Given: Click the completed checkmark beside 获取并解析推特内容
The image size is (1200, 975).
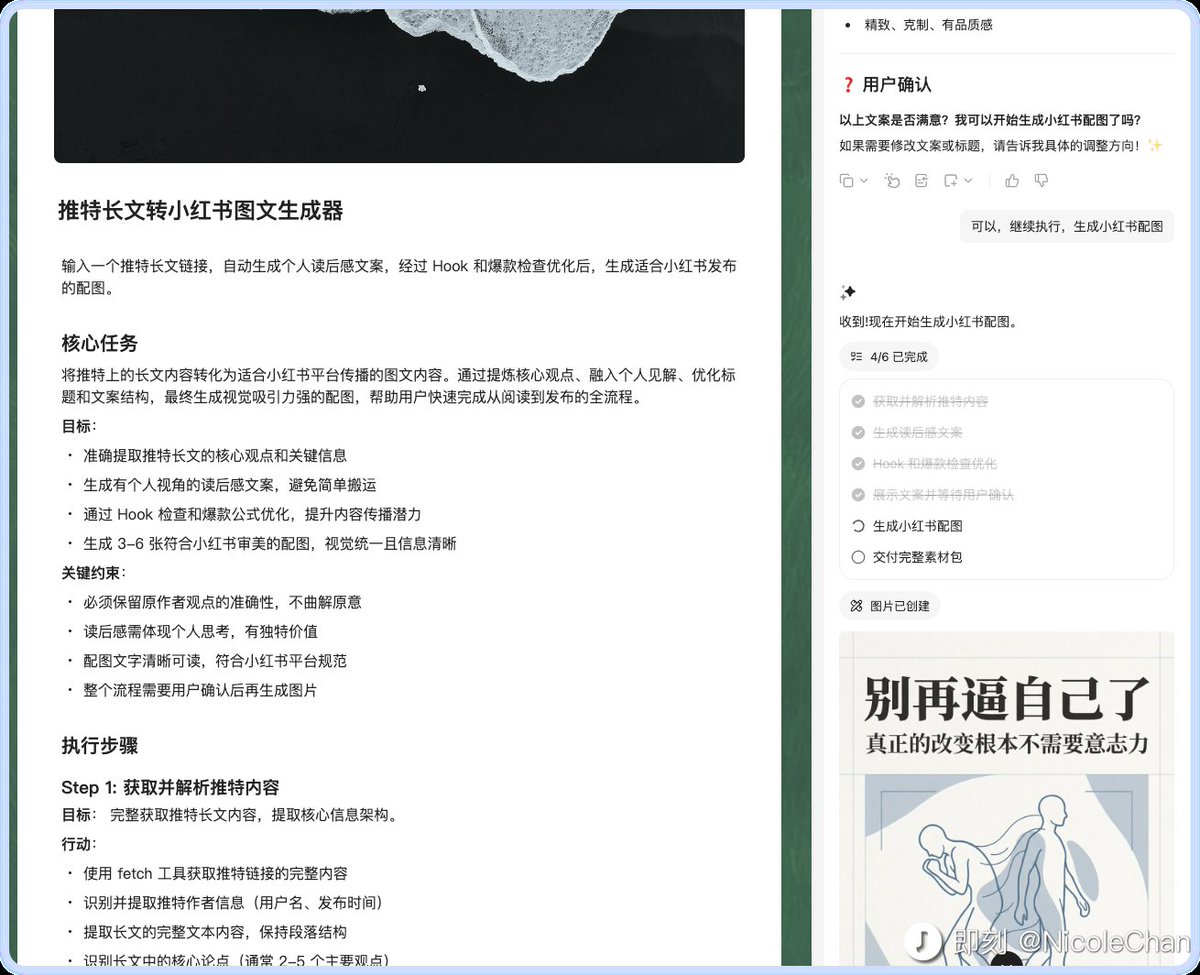Looking at the screenshot, I should [858, 401].
